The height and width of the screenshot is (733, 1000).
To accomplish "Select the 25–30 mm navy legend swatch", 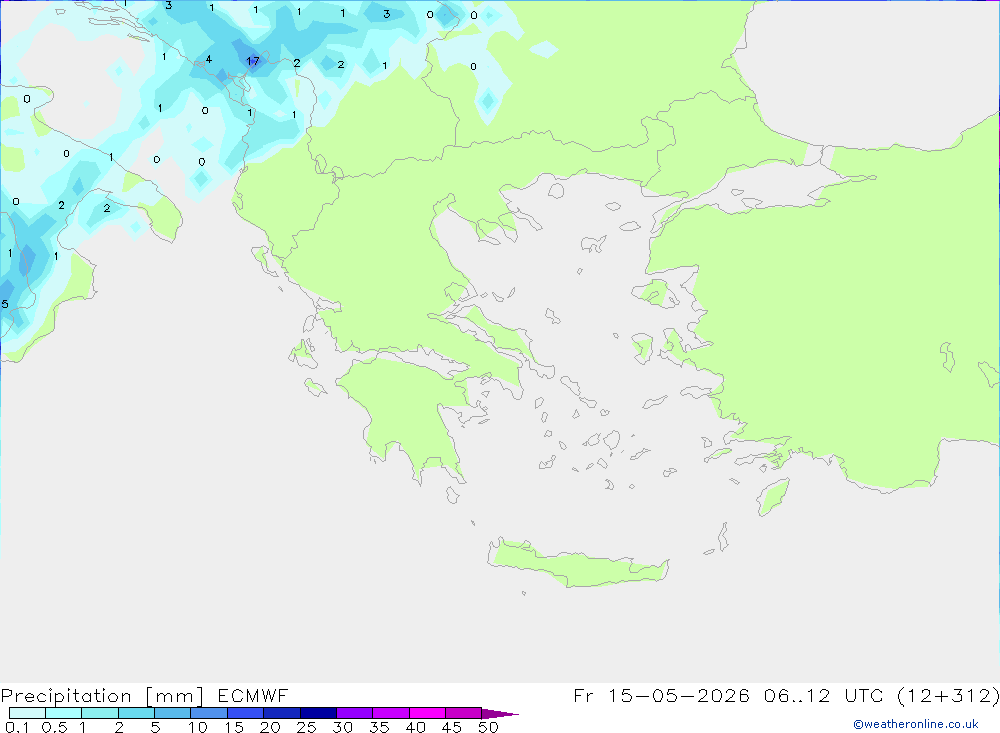I will (x=318, y=713).
